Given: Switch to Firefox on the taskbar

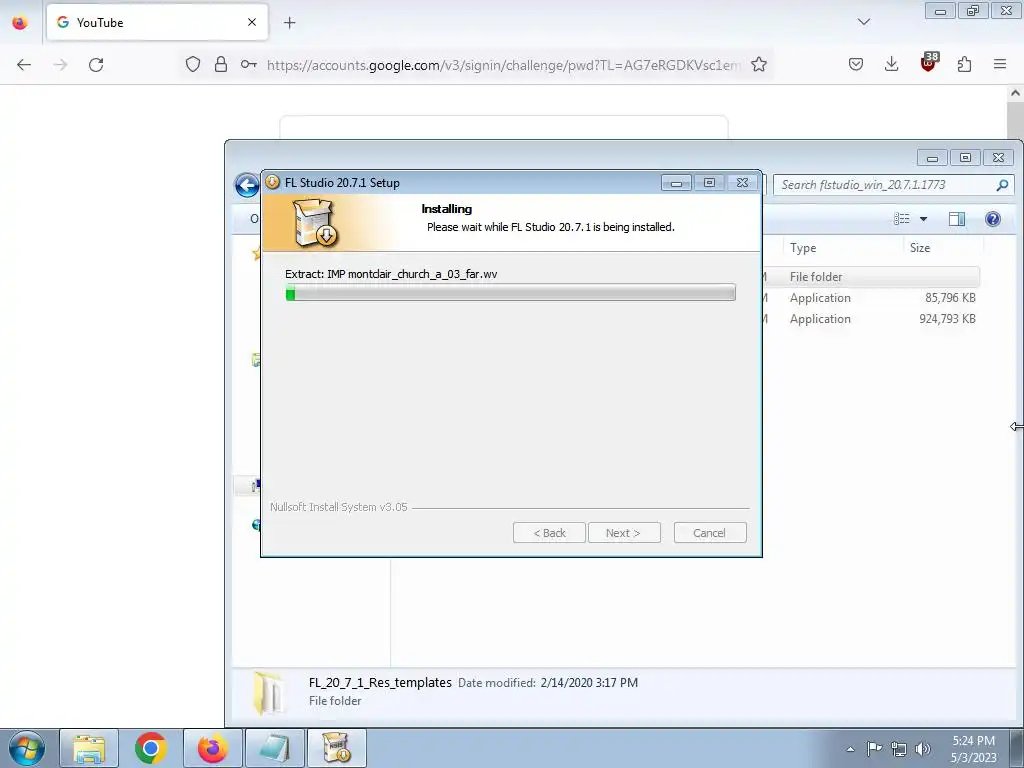Looking at the screenshot, I should tap(212, 748).
